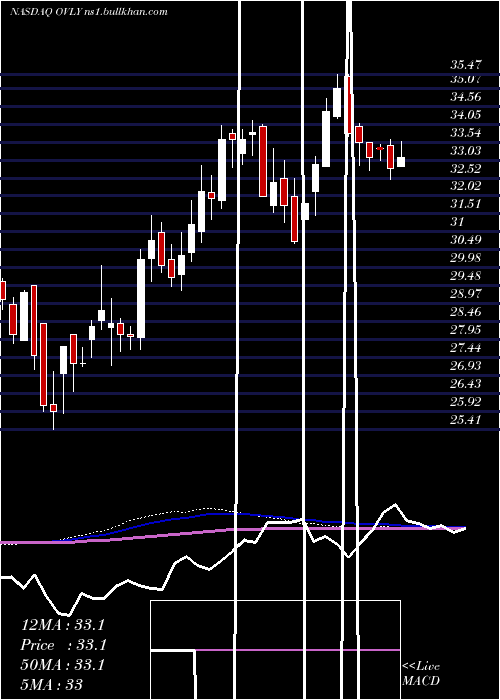This screenshot has height=700, width=500.
Task: Click the Price : 33.1 readout
Action: pos(62,645)
